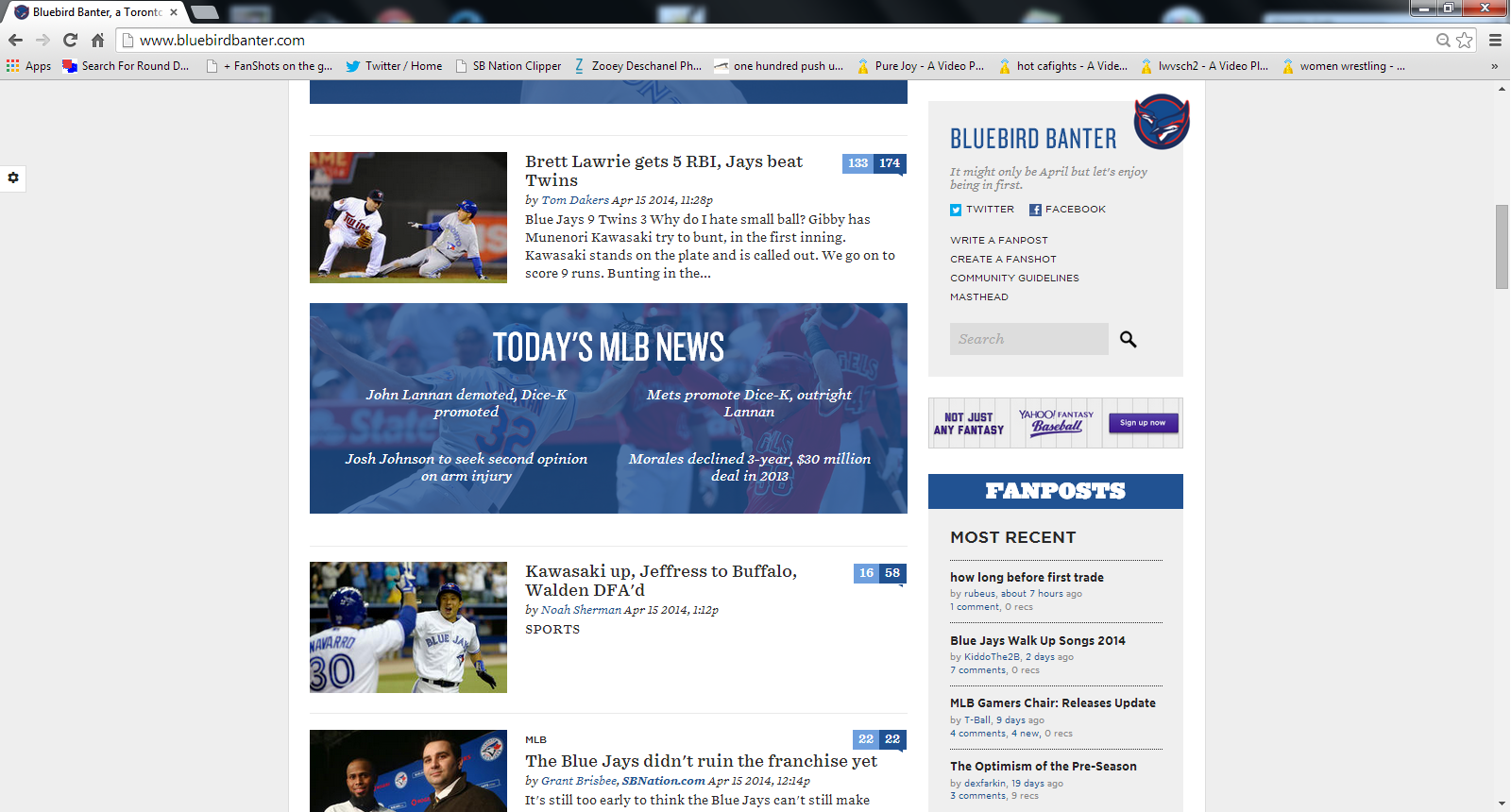Bookmark this page with the star icon

[x=1465, y=40]
